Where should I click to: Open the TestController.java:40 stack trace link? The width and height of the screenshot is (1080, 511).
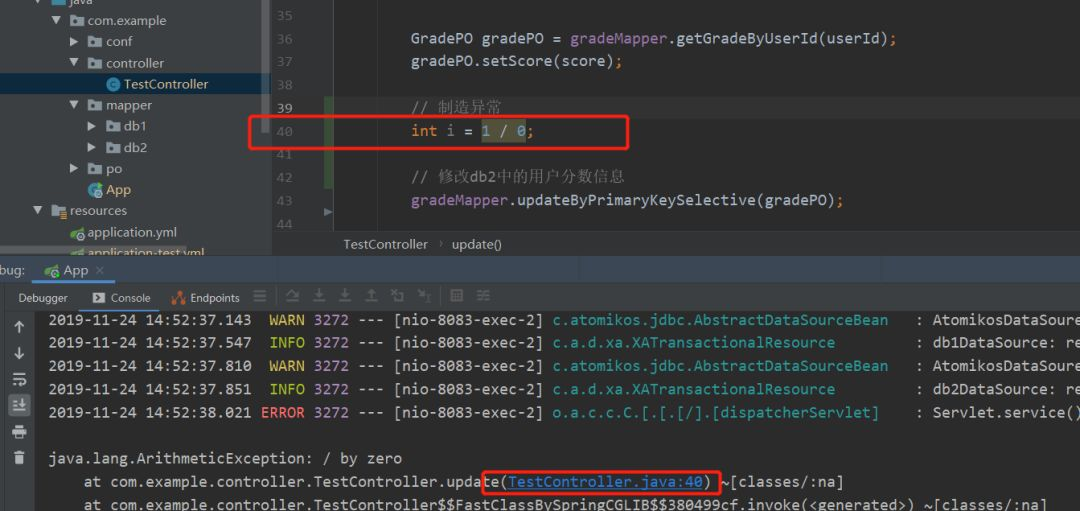605,482
